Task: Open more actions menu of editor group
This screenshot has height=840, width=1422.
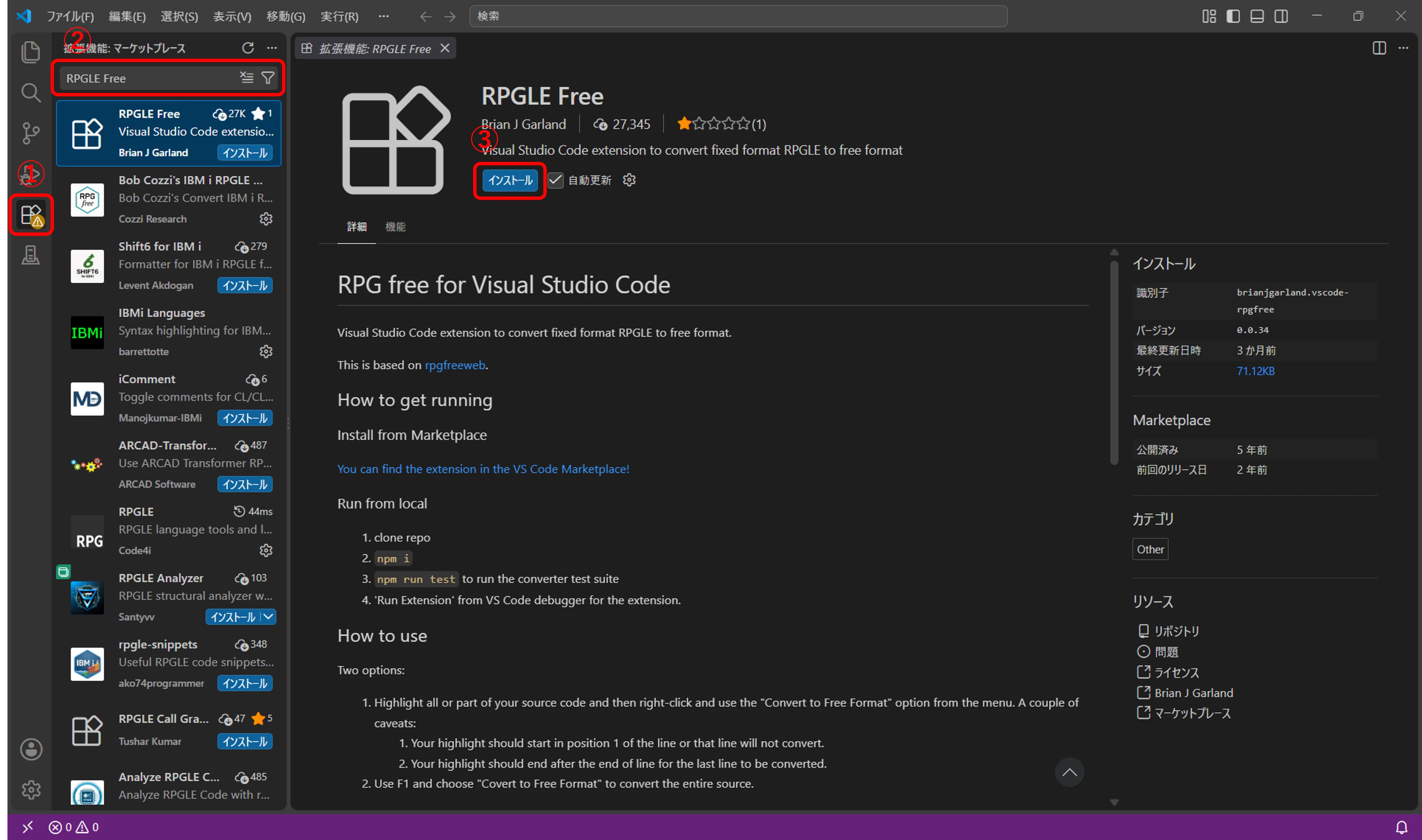Action: (x=1403, y=48)
